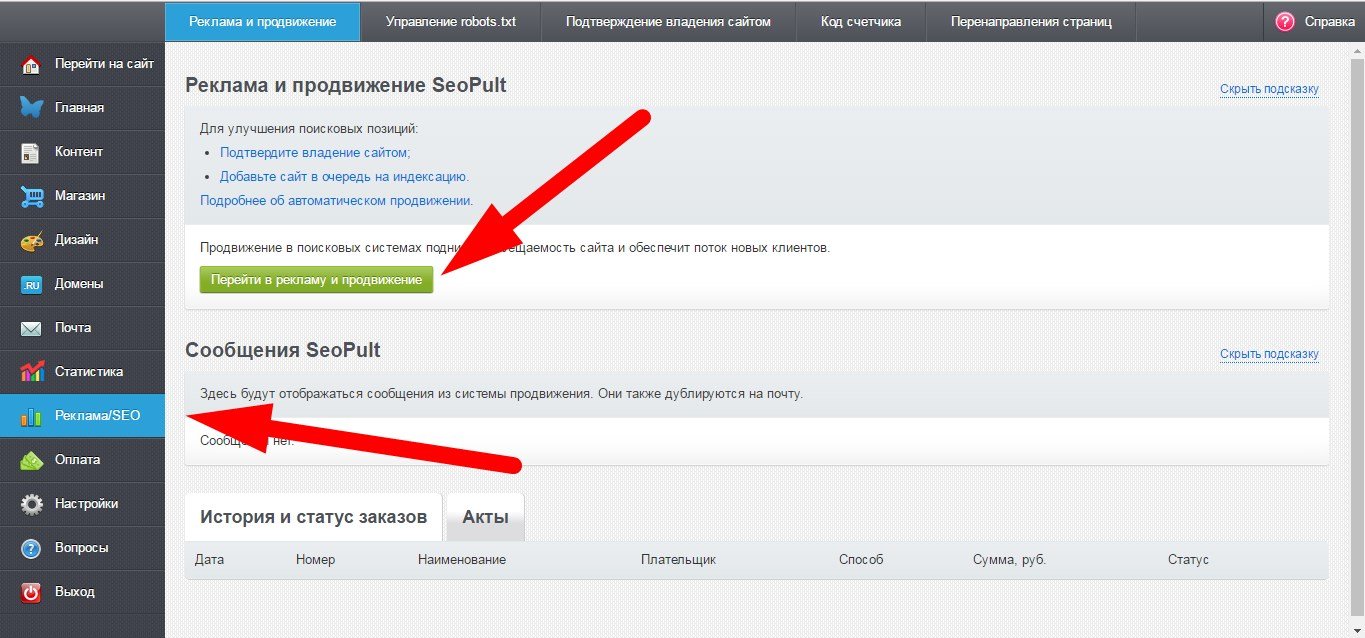
Task: Switch to Управление robots.txt tab
Action: [451, 21]
